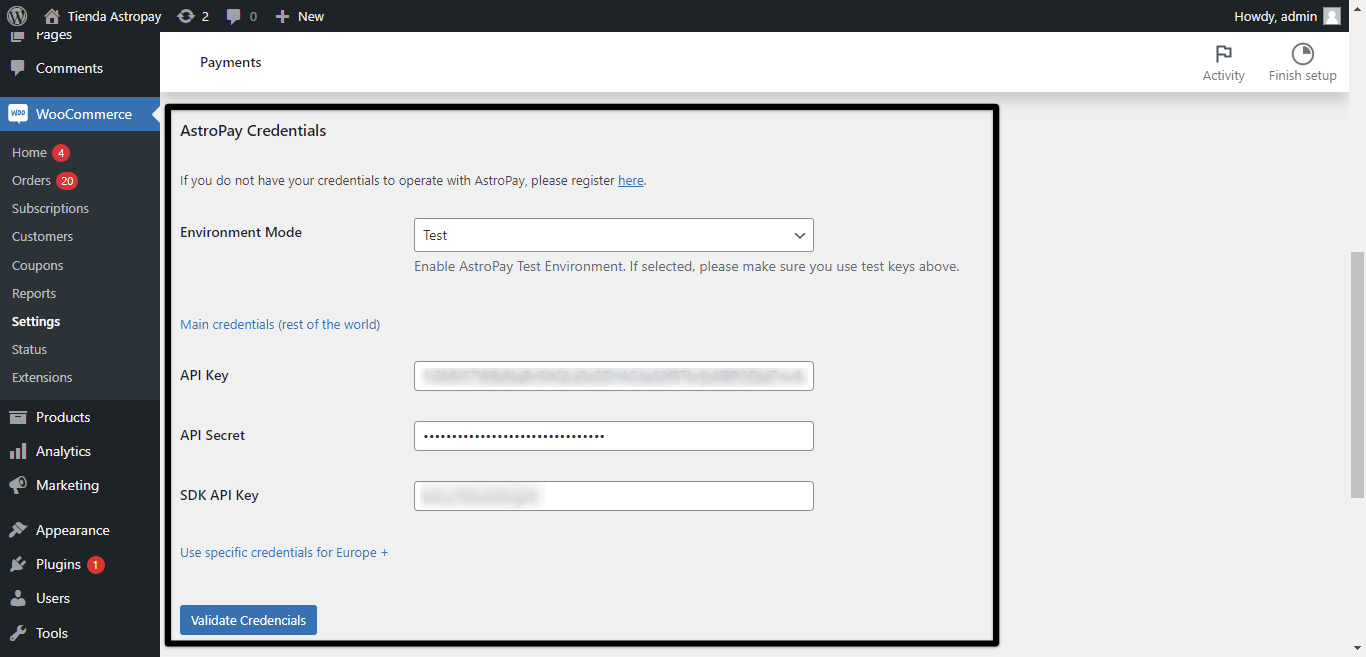Viewport: 1366px width, 657px height.
Task: Click the Orders count badge 20
Action: point(67,181)
